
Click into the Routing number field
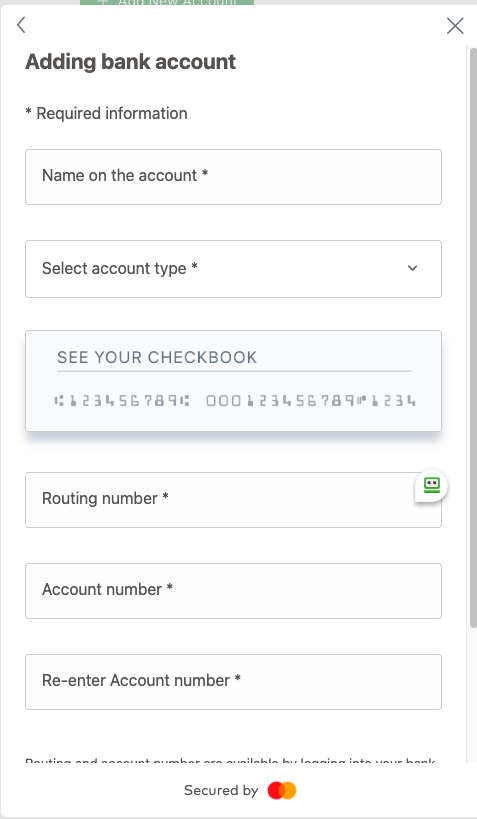[x=234, y=500]
